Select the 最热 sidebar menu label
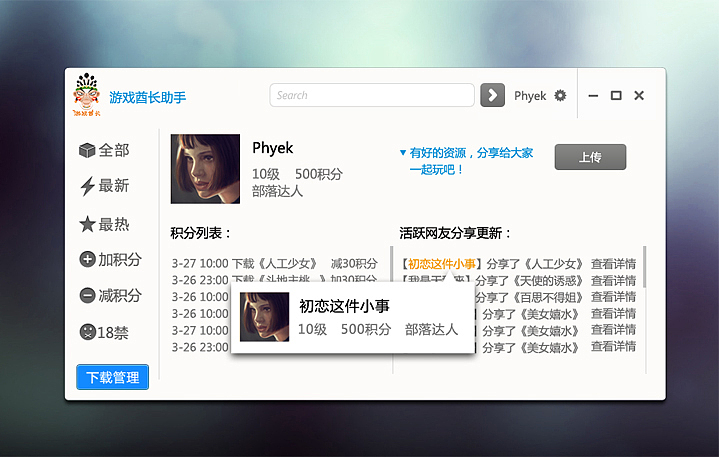This screenshot has height=457, width=719. coord(114,224)
